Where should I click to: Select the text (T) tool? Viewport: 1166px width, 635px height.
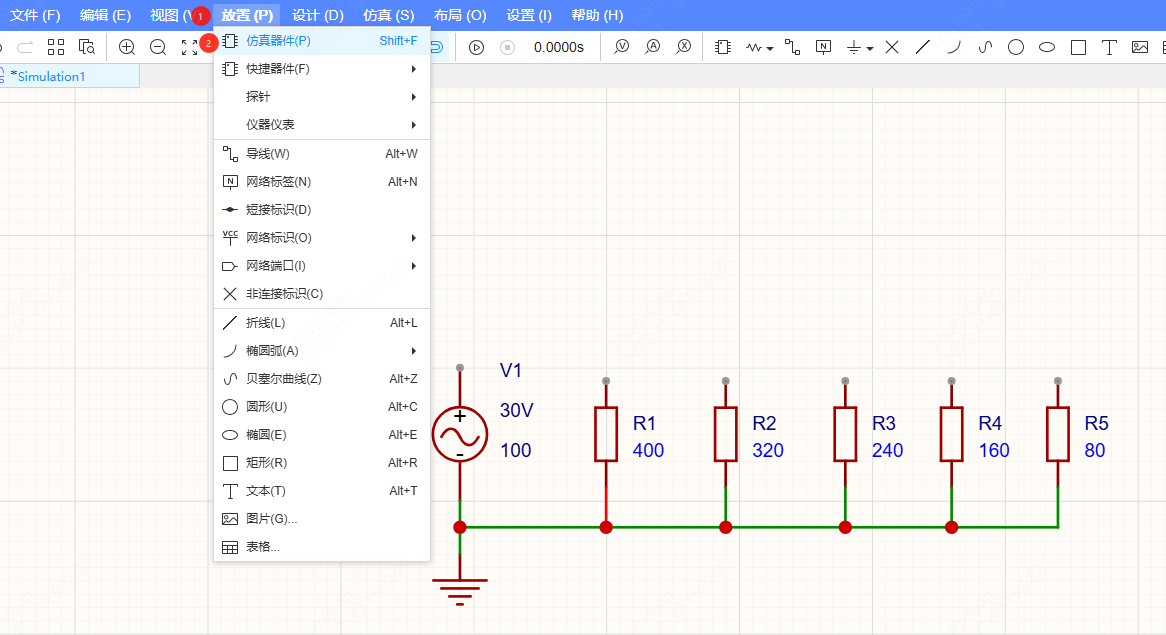point(1109,46)
